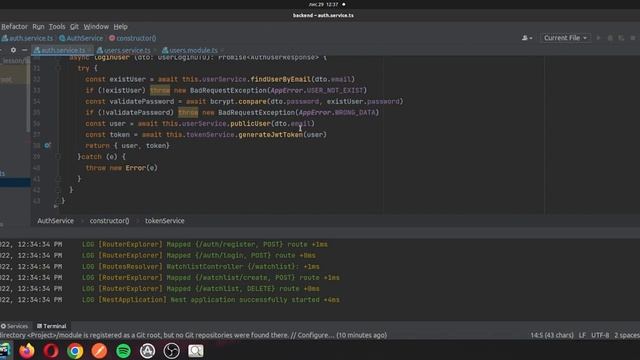Image resolution: width=640 pixels, height=360 pixels.
Task: Click the fold end marker at line 43
Action: click(58, 201)
